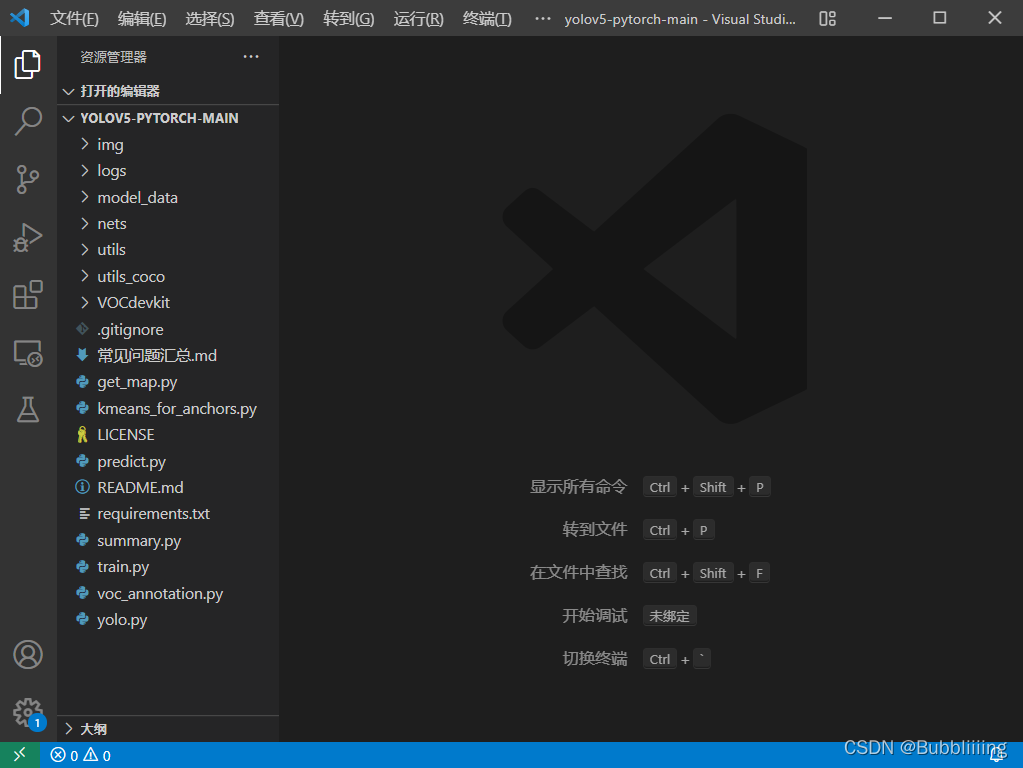The height and width of the screenshot is (768, 1023).
Task: Open the 查看(V) menu
Action: 279,18
